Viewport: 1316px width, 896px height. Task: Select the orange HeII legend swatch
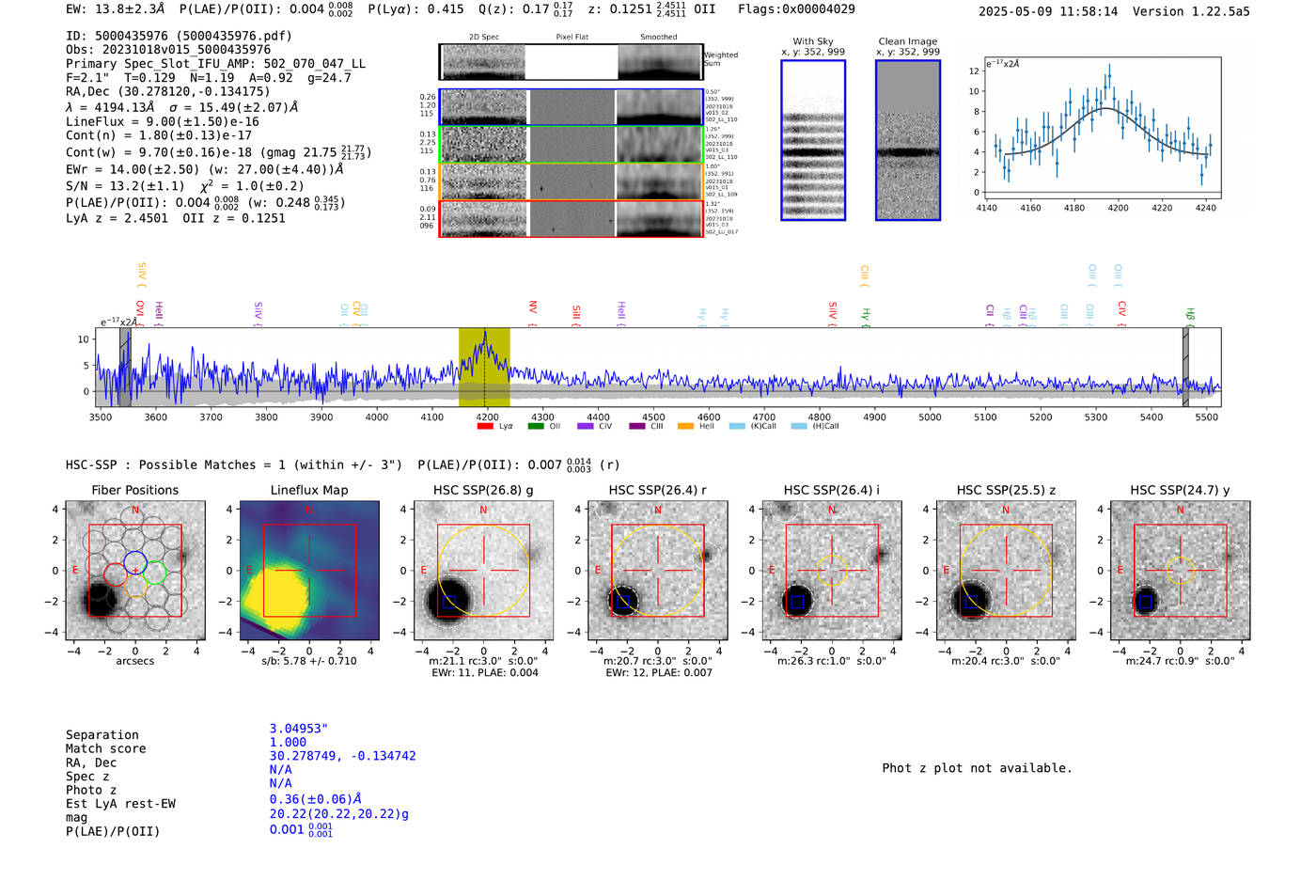click(686, 427)
